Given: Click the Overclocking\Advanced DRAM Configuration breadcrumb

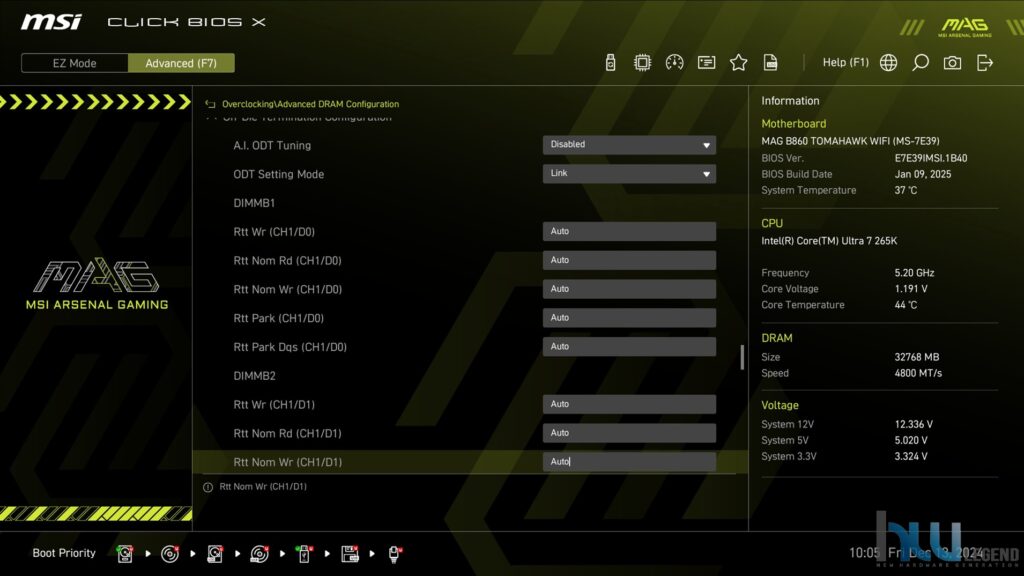Looking at the screenshot, I should [x=310, y=104].
